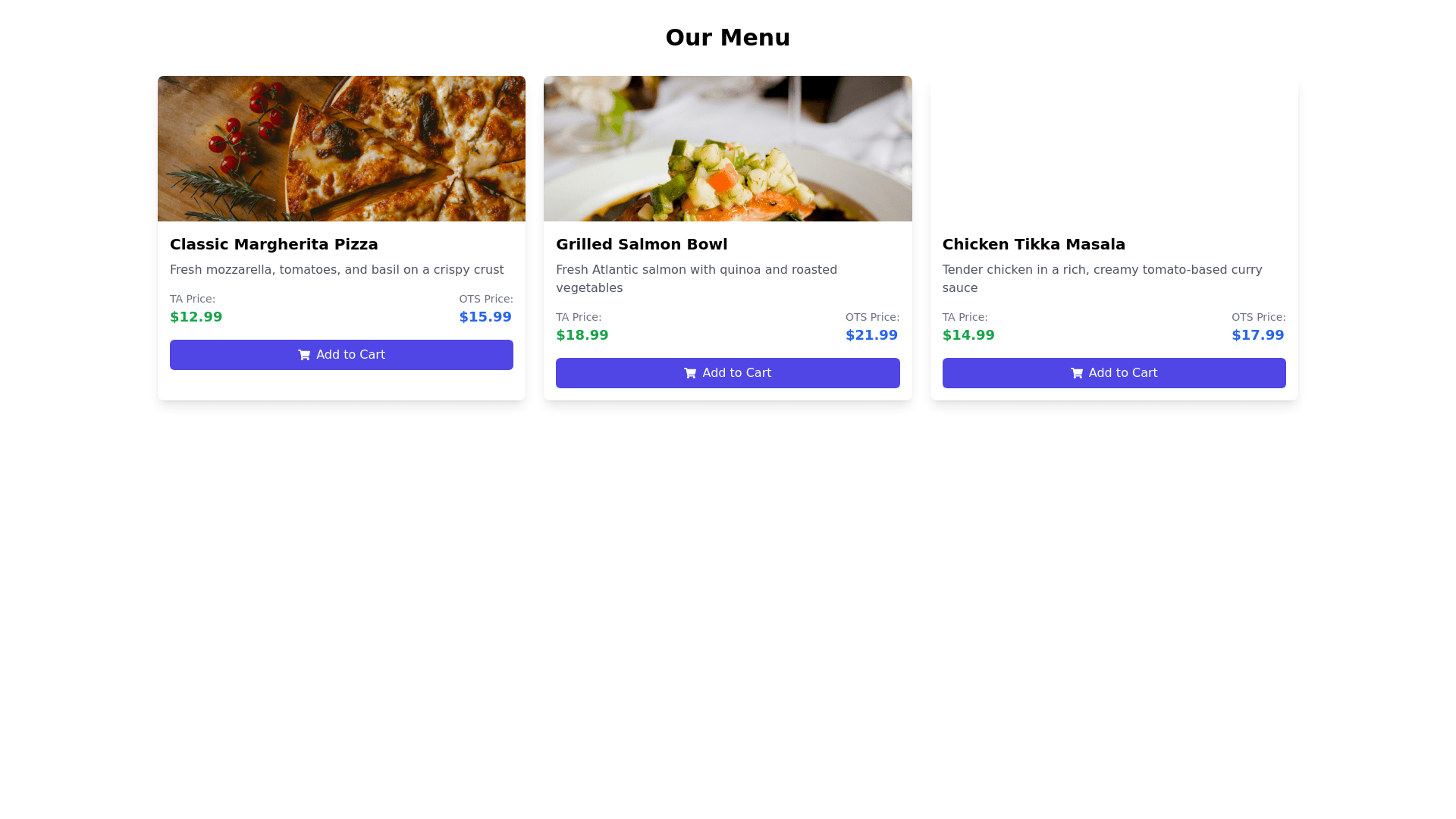Viewport: 1456px width, 819px height.
Task: Click the $21.99 OTS price
Action: [x=871, y=335]
